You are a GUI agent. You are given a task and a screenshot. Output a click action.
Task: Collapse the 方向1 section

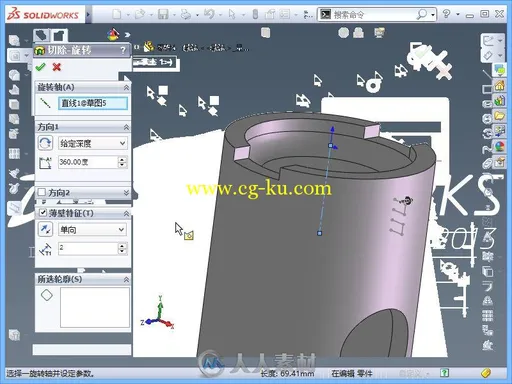(x=126, y=127)
